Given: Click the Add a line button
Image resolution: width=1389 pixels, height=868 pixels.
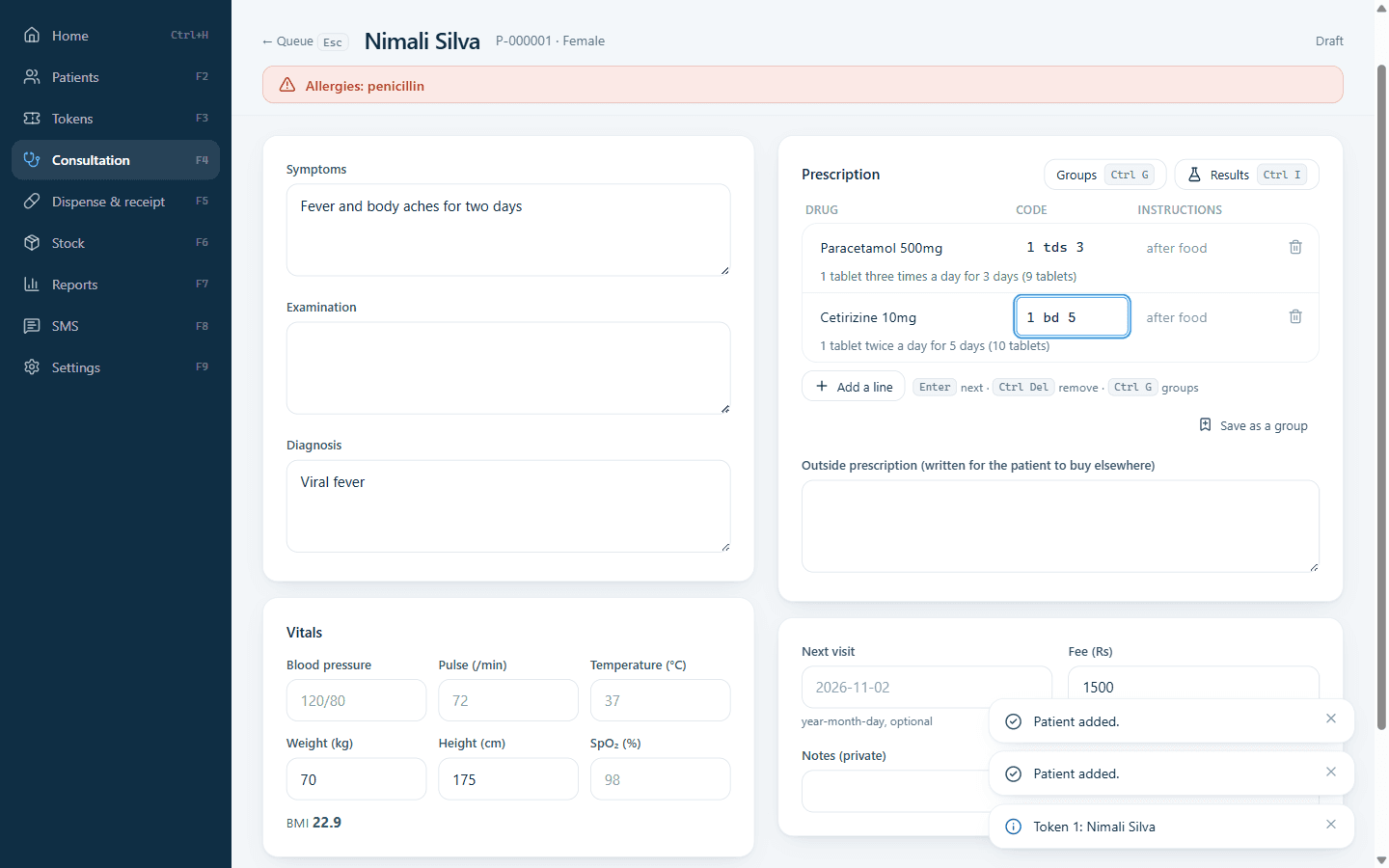Looking at the screenshot, I should 854,387.
